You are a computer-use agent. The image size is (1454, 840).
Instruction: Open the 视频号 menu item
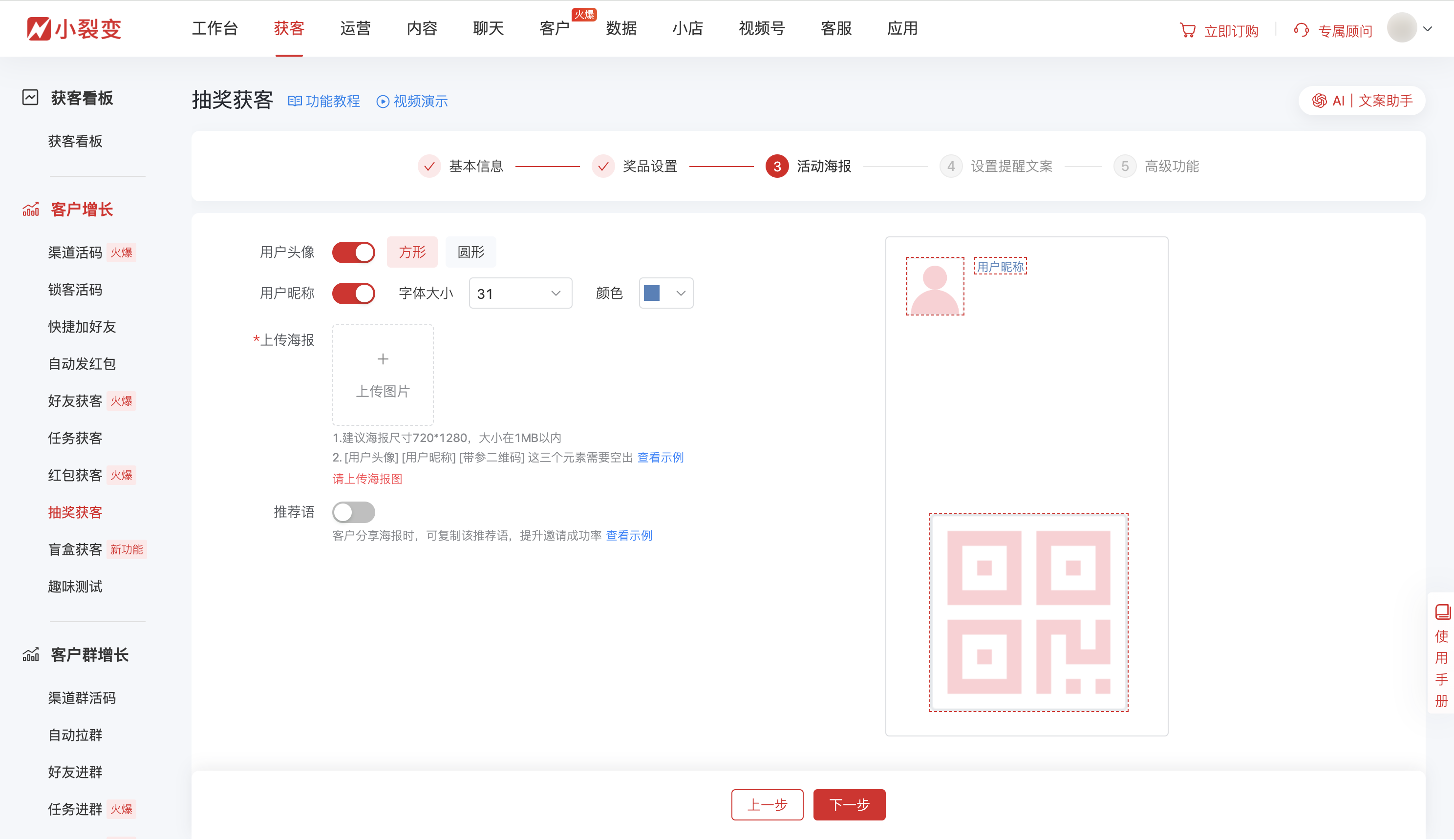[x=761, y=28]
